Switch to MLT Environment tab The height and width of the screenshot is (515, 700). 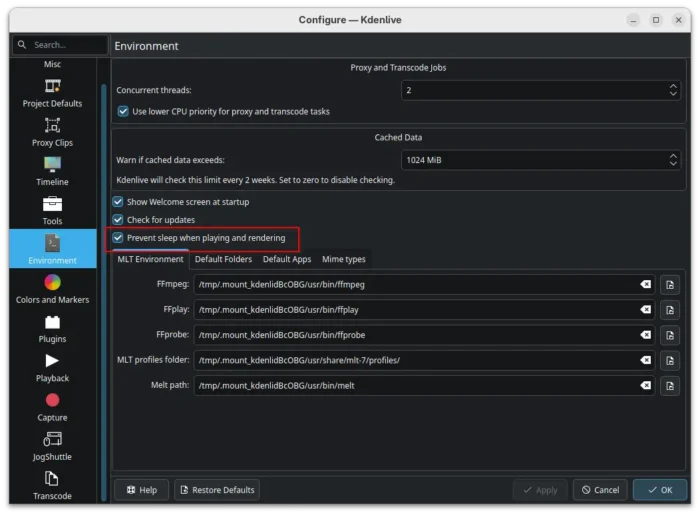tap(150, 259)
